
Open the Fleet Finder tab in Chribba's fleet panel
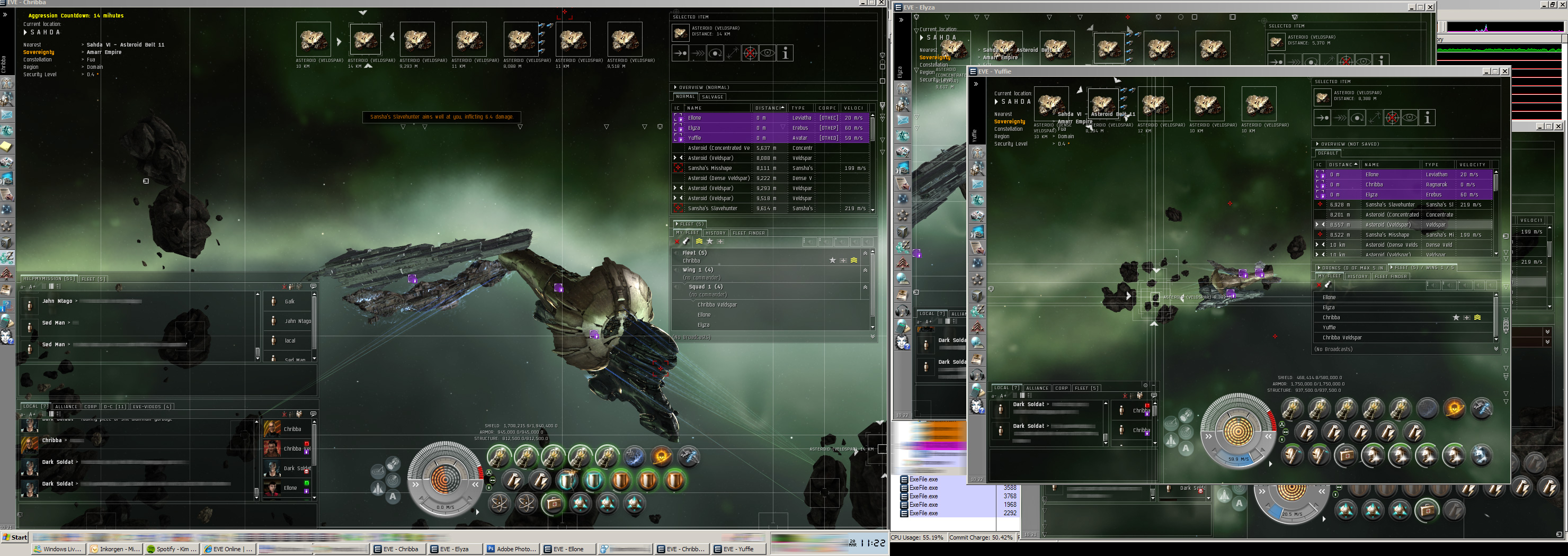(x=749, y=233)
